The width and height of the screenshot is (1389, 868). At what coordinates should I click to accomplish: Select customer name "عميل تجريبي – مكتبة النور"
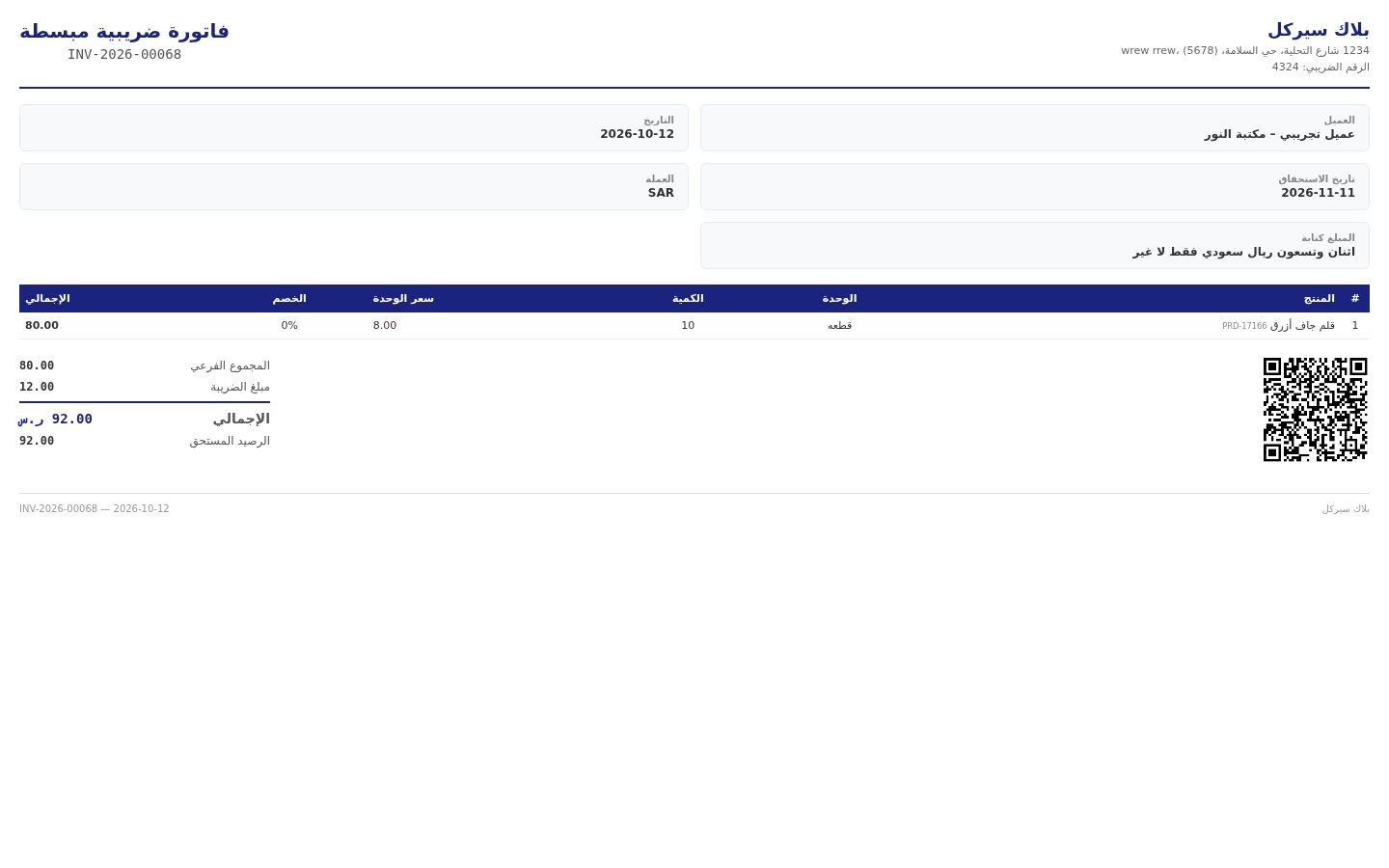pyautogui.click(x=1280, y=134)
